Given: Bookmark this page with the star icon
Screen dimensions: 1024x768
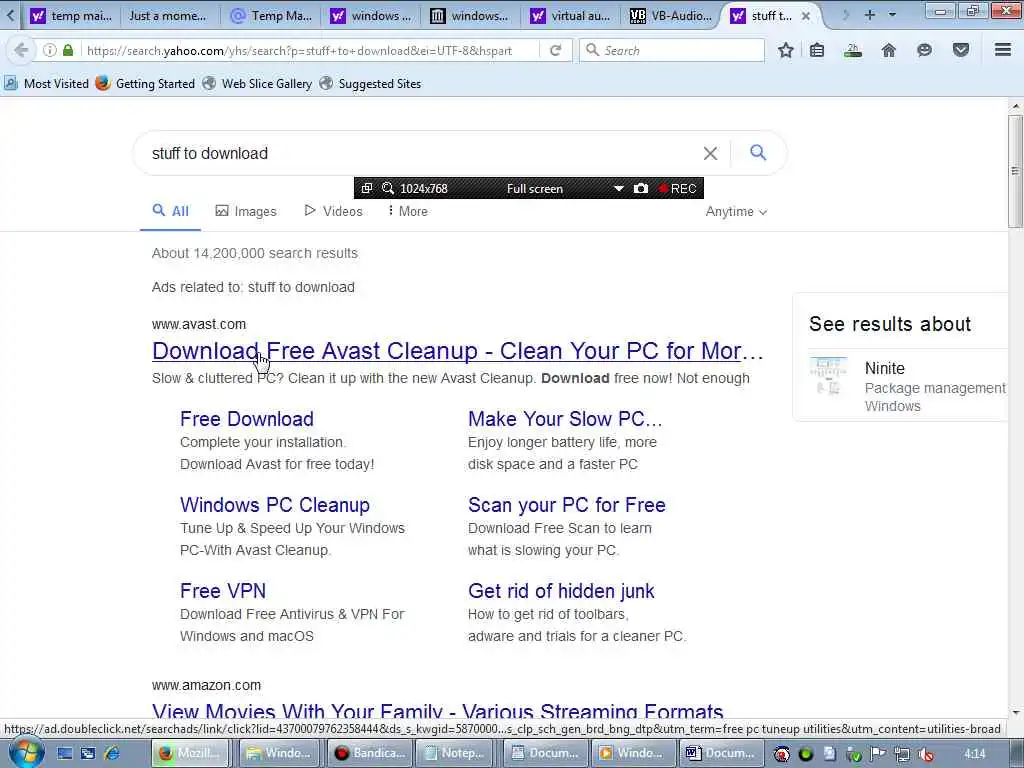Looking at the screenshot, I should [x=786, y=50].
